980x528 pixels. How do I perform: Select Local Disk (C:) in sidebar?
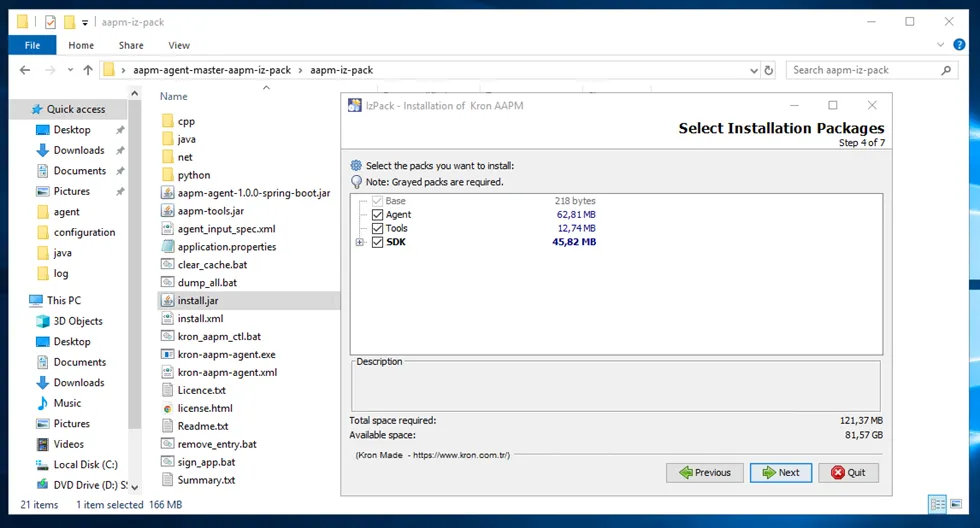click(x=85, y=465)
